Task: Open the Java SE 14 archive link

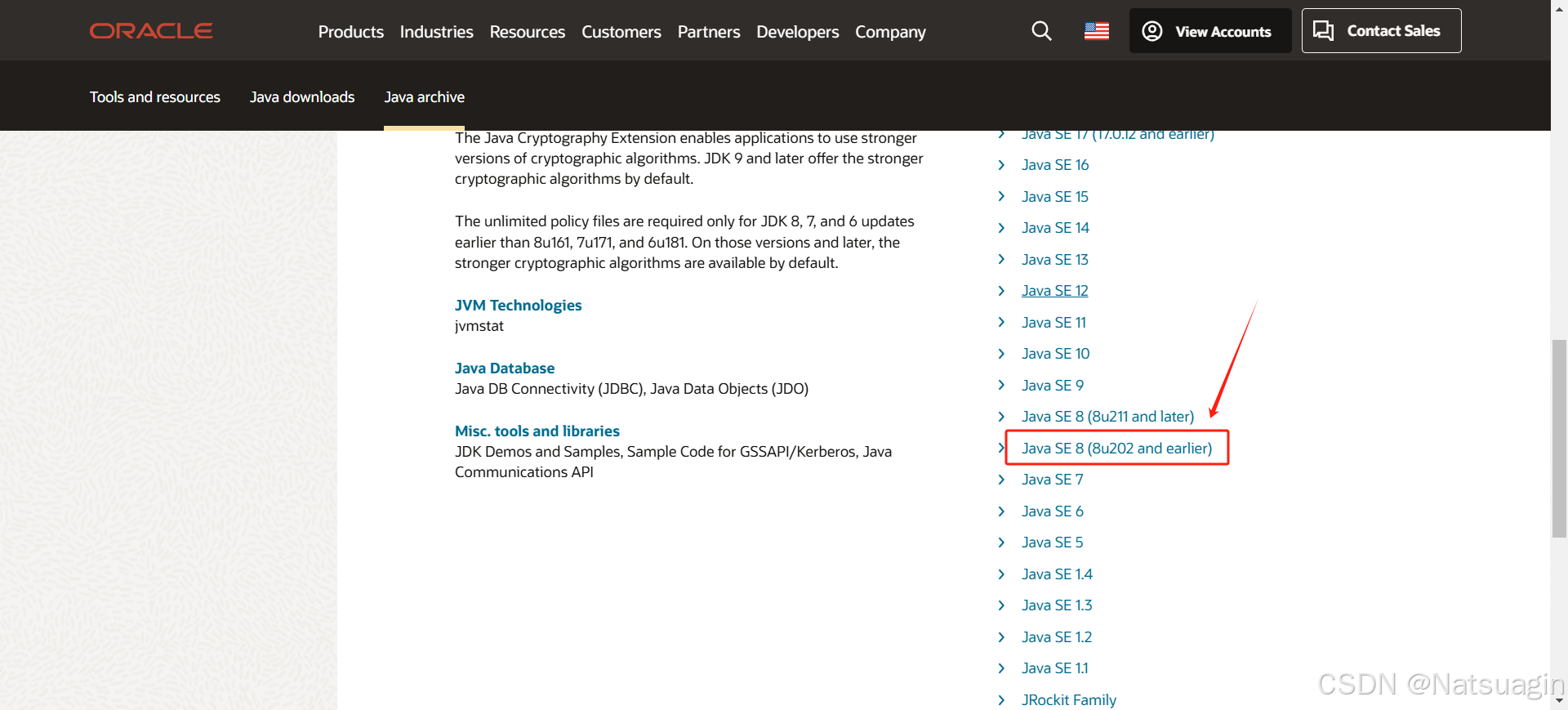Action: (1055, 228)
